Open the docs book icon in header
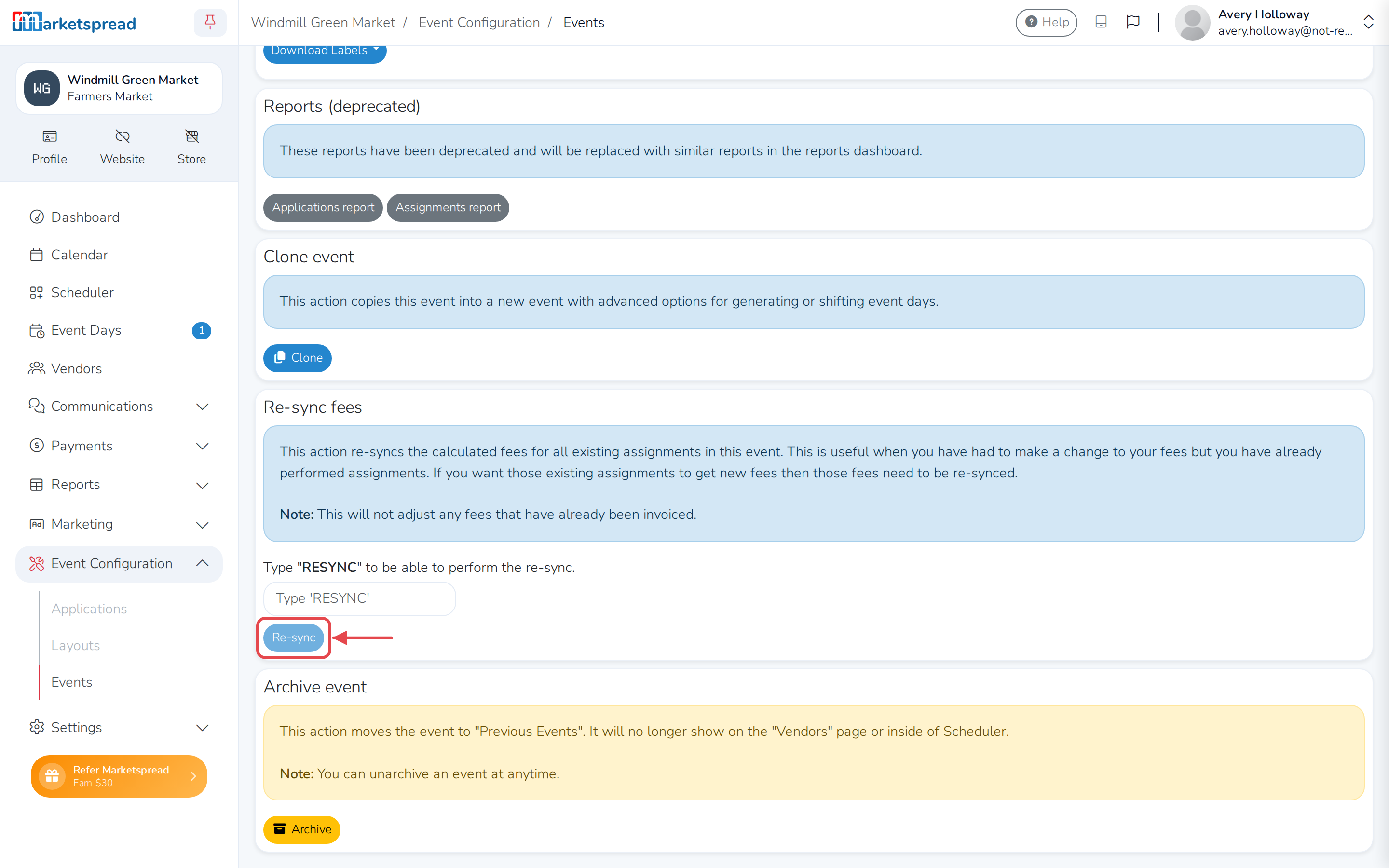 (x=1101, y=22)
